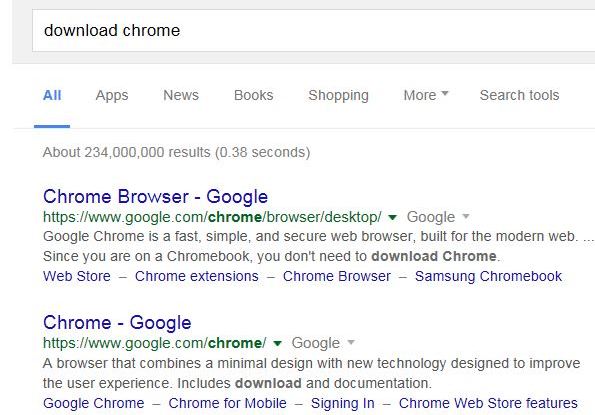Screen dimensions: 595x415
Task: Open the Samsung Chromebook sitelink
Action: 488,277
